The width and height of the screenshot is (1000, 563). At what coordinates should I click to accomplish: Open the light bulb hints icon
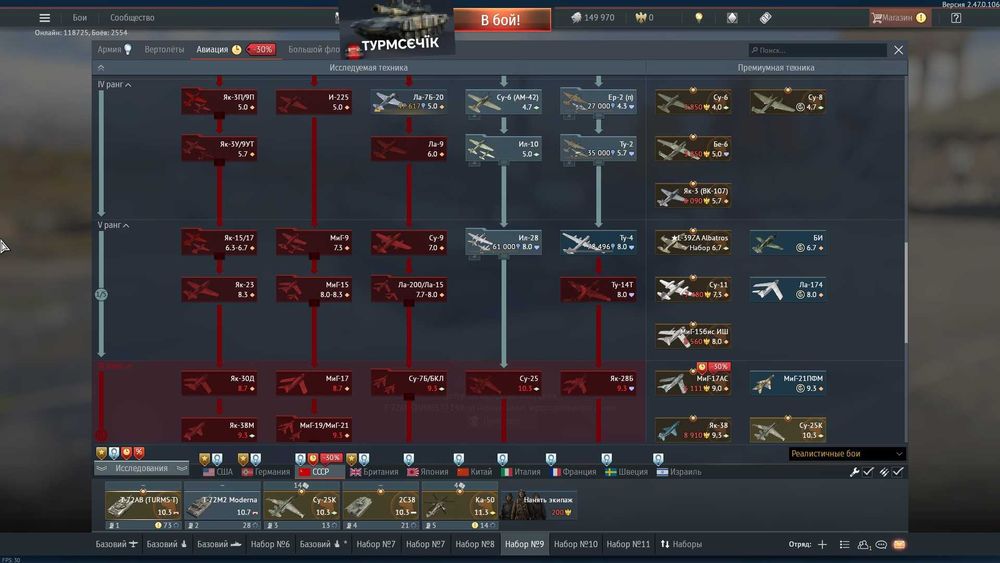(x=699, y=18)
